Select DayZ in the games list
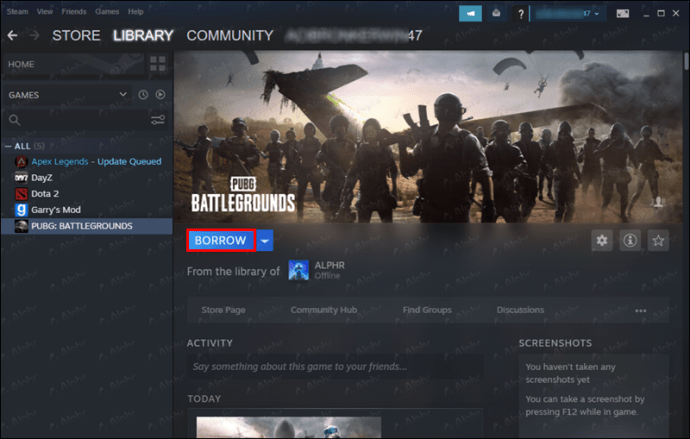This screenshot has height=439, width=690. pos(42,178)
